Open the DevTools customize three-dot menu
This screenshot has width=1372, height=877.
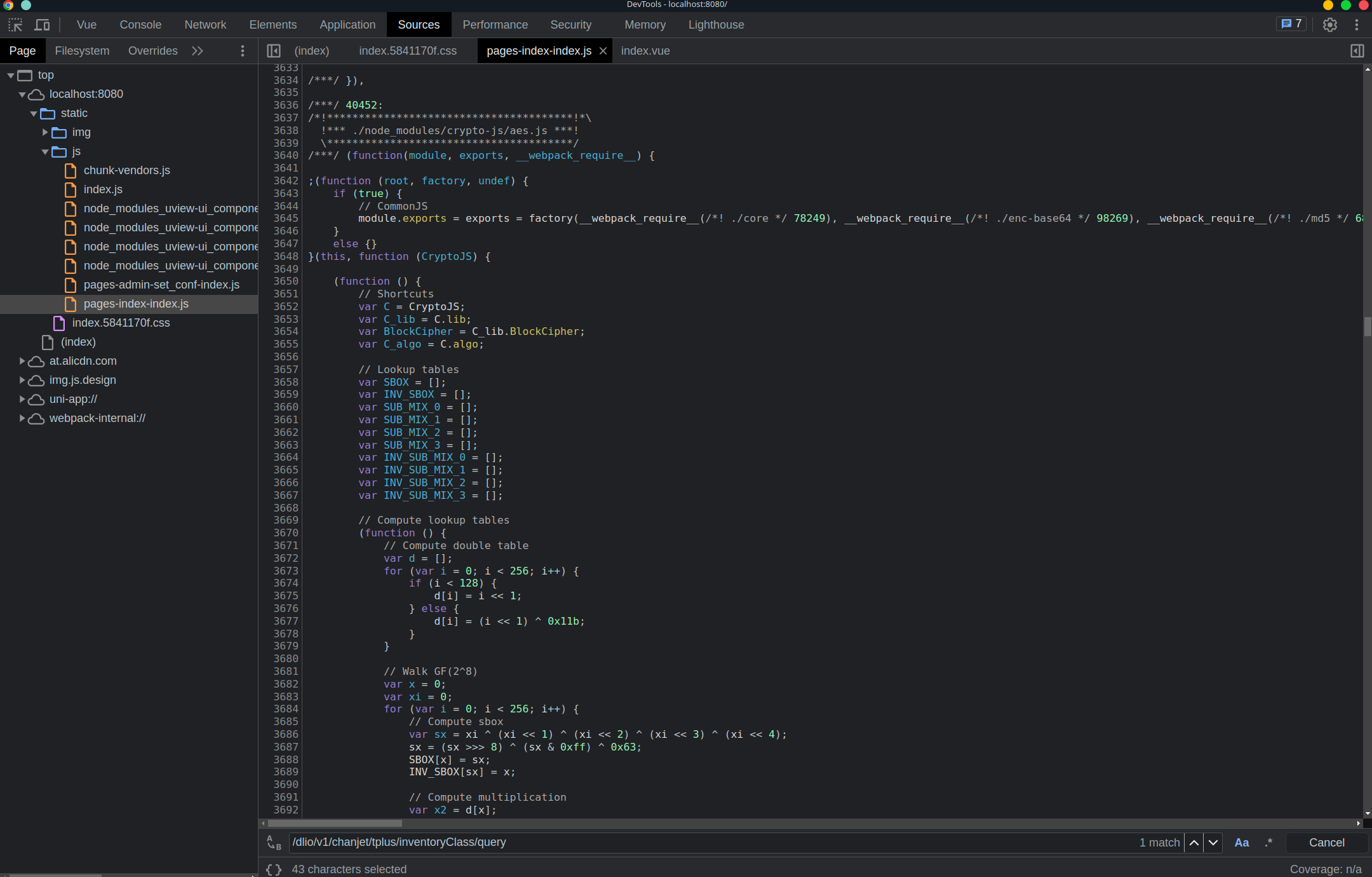tap(1357, 25)
